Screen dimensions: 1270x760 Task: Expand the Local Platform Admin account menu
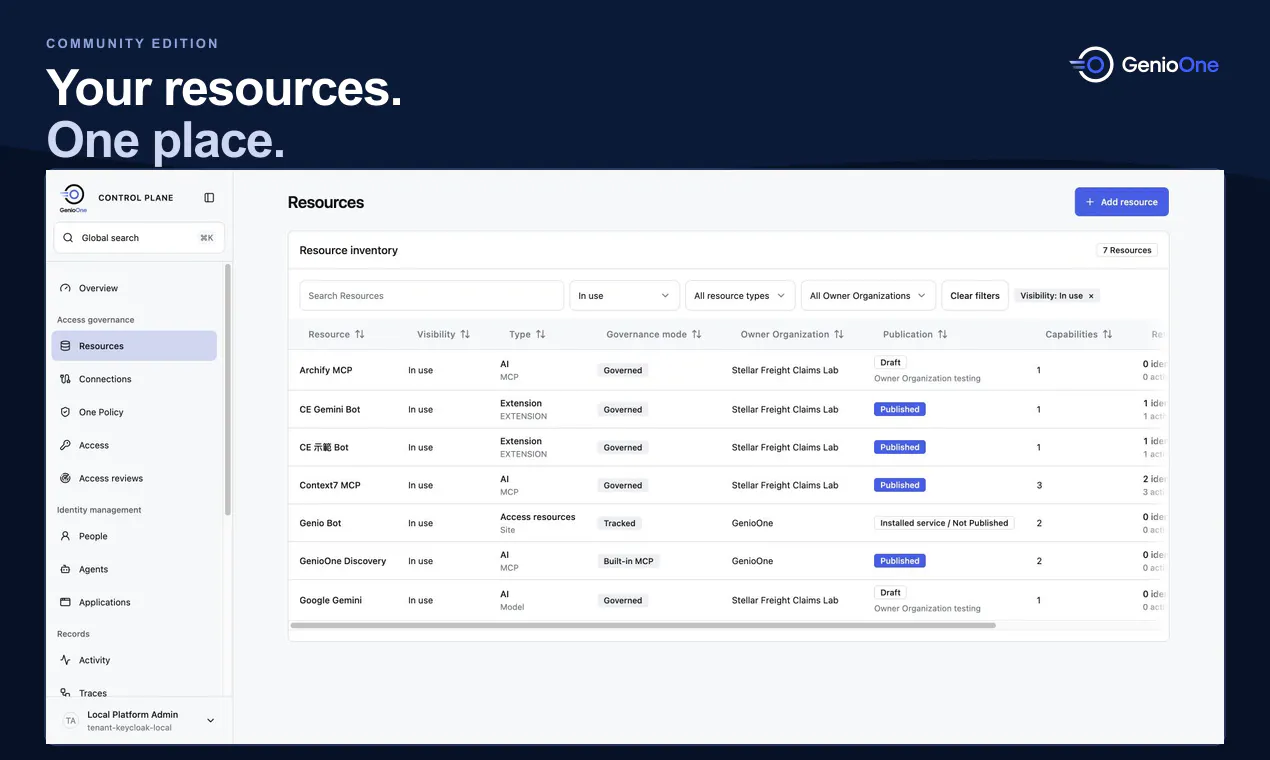[x=210, y=720]
